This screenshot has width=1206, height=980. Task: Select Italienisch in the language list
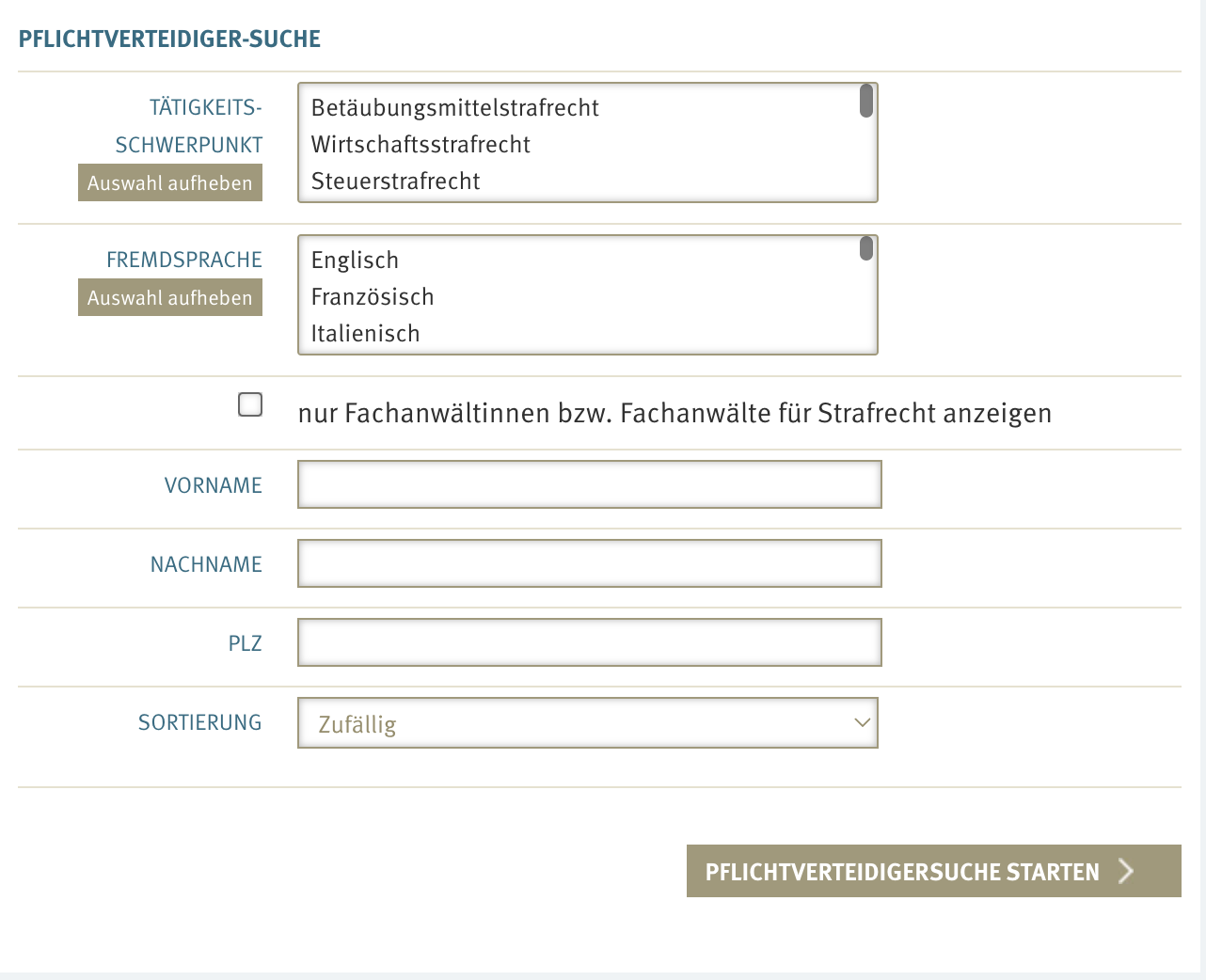coord(365,332)
